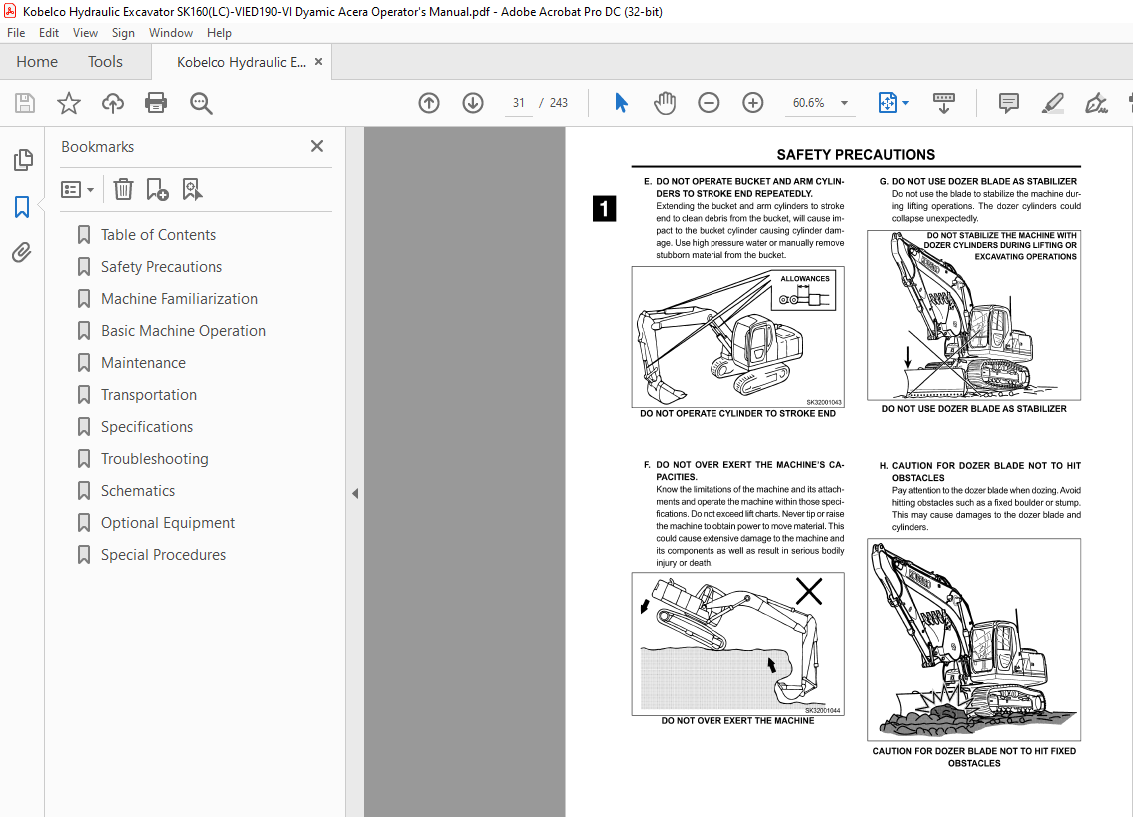Open the Troubleshooting bookmark

[x=155, y=459]
